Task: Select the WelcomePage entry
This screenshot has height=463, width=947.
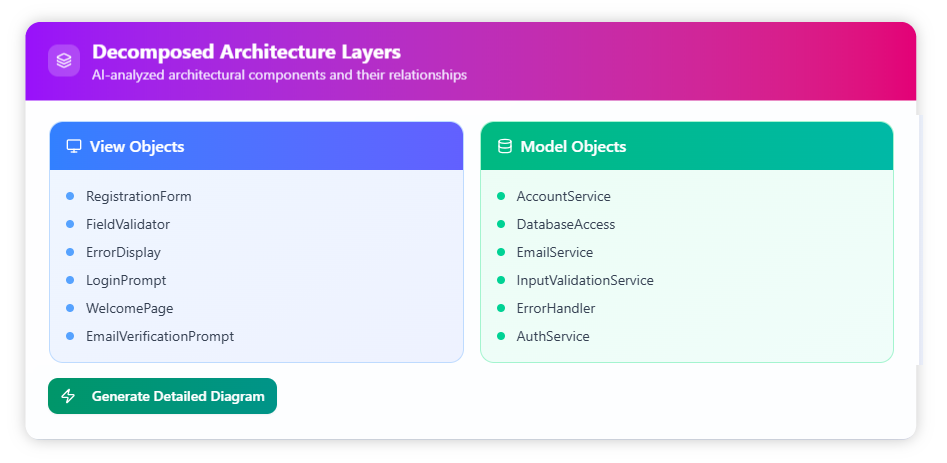Action: pyautogui.click(x=129, y=308)
